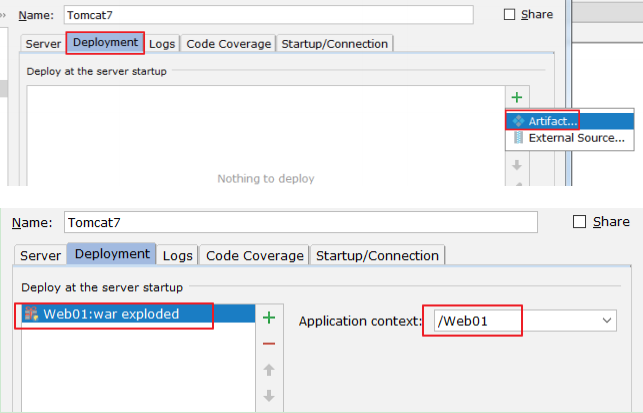Click the External Source archive icon in popup
This screenshot has height=413, width=643.
click(x=518, y=138)
